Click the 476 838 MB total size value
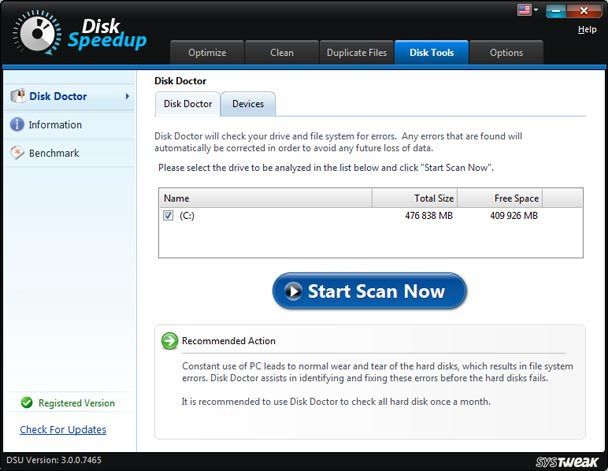608x471 pixels. (x=429, y=216)
